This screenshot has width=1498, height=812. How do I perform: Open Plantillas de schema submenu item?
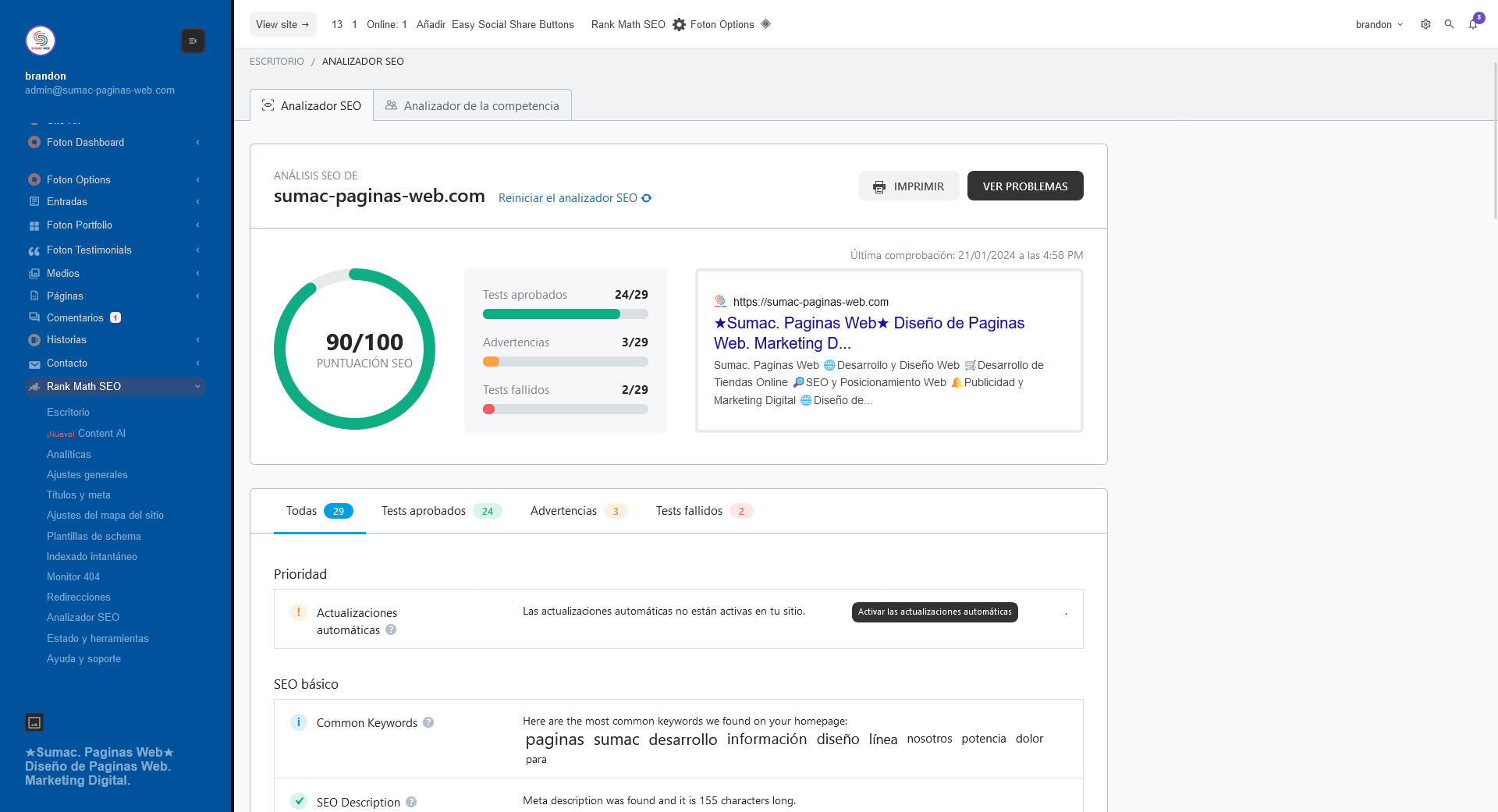pyautogui.click(x=94, y=536)
